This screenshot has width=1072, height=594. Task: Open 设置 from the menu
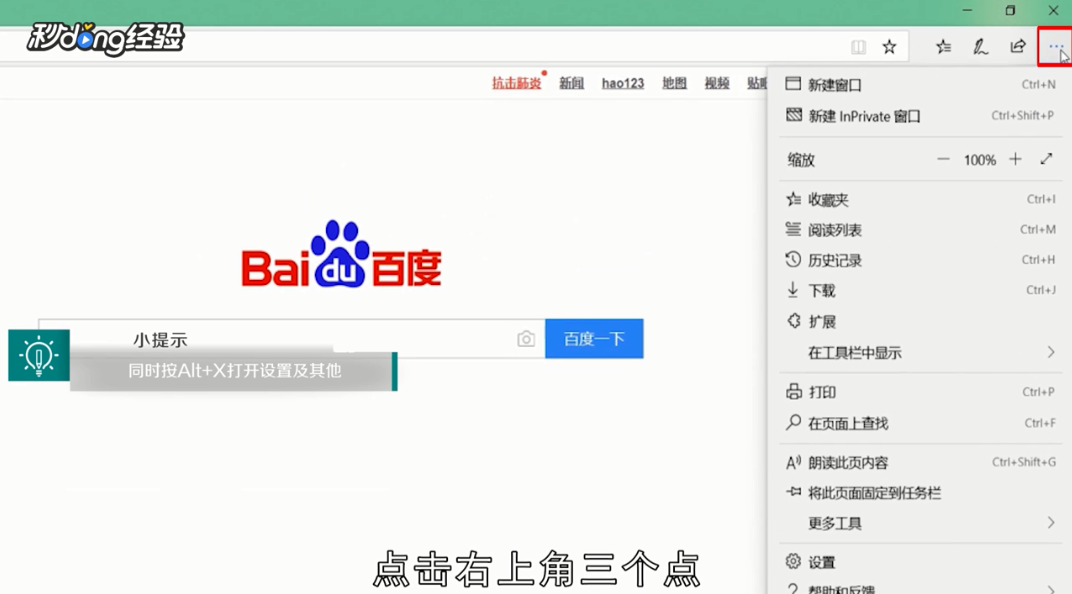point(920,562)
